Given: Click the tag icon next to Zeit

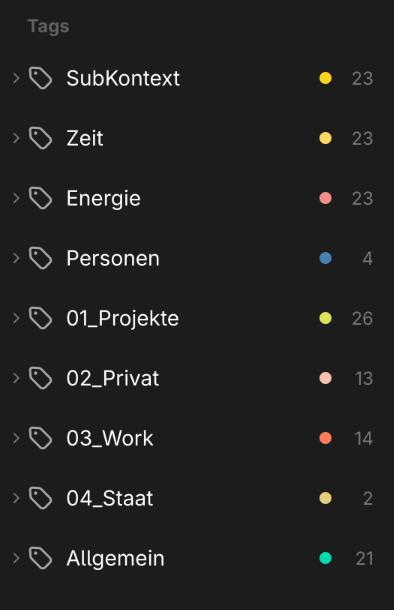Looking at the screenshot, I should coord(40,138).
